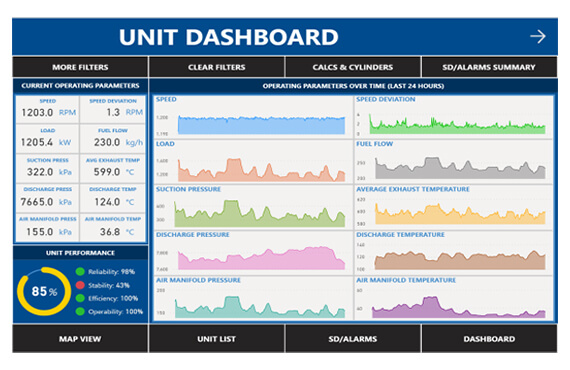The image size is (570, 370).
Task: Select AIR MANIFOLD PRESS 155.0 kPa card
Action: pos(48,228)
